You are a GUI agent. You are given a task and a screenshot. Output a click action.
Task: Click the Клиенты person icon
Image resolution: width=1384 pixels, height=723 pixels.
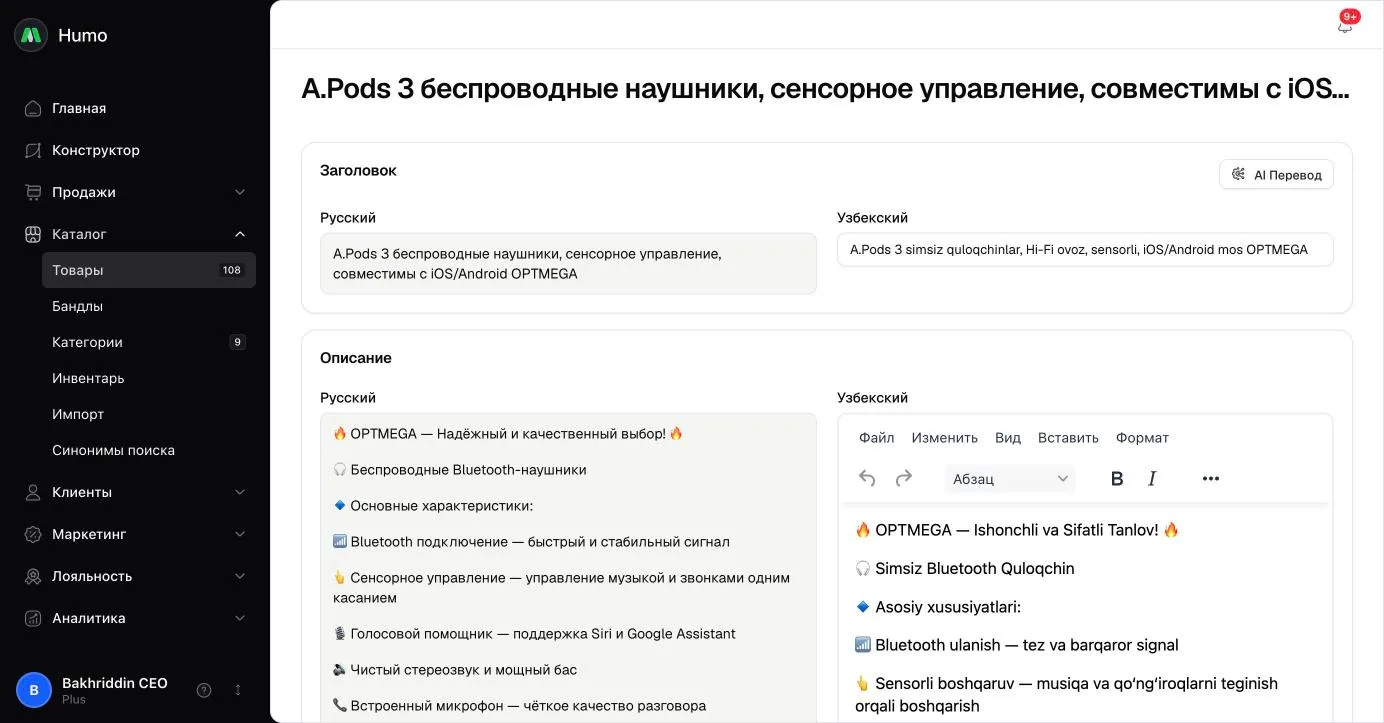pos(33,492)
